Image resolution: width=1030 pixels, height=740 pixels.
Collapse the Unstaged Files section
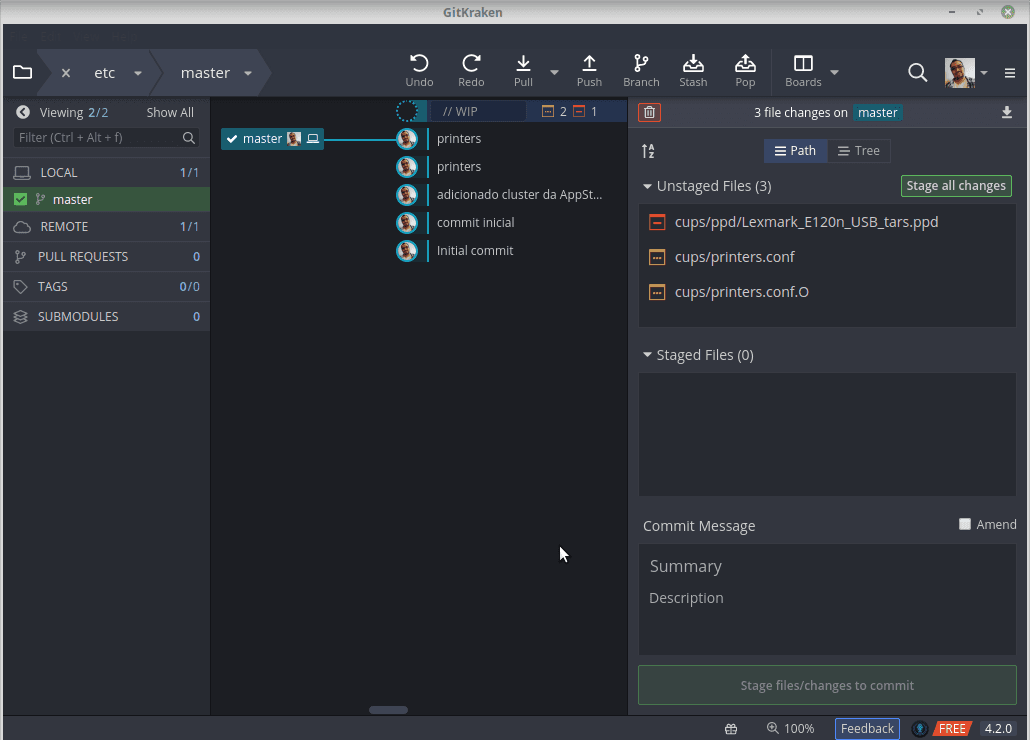tap(648, 186)
